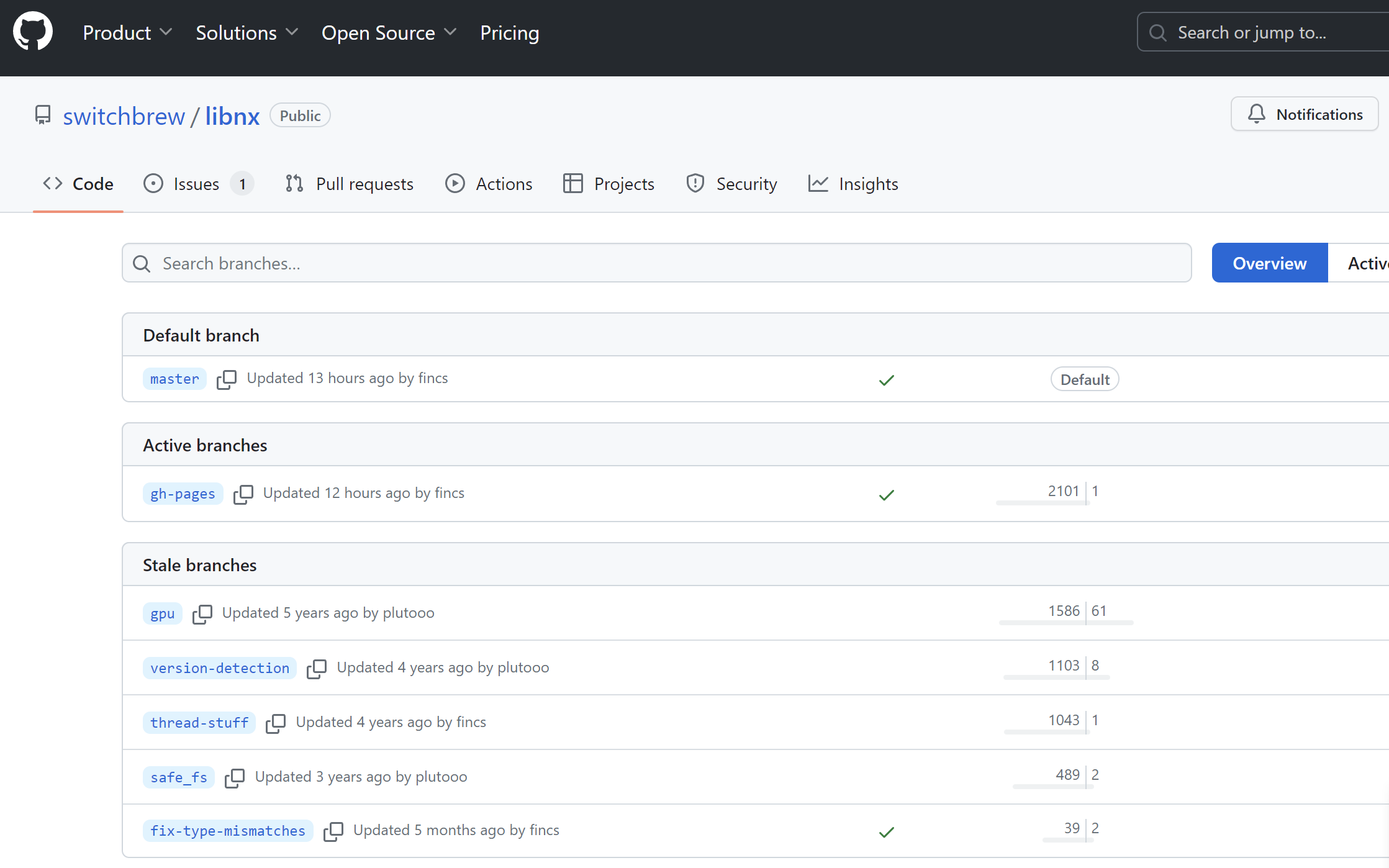1389x868 pixels.
Task: Open the Actions tab
Action: (x=489, y=184)
